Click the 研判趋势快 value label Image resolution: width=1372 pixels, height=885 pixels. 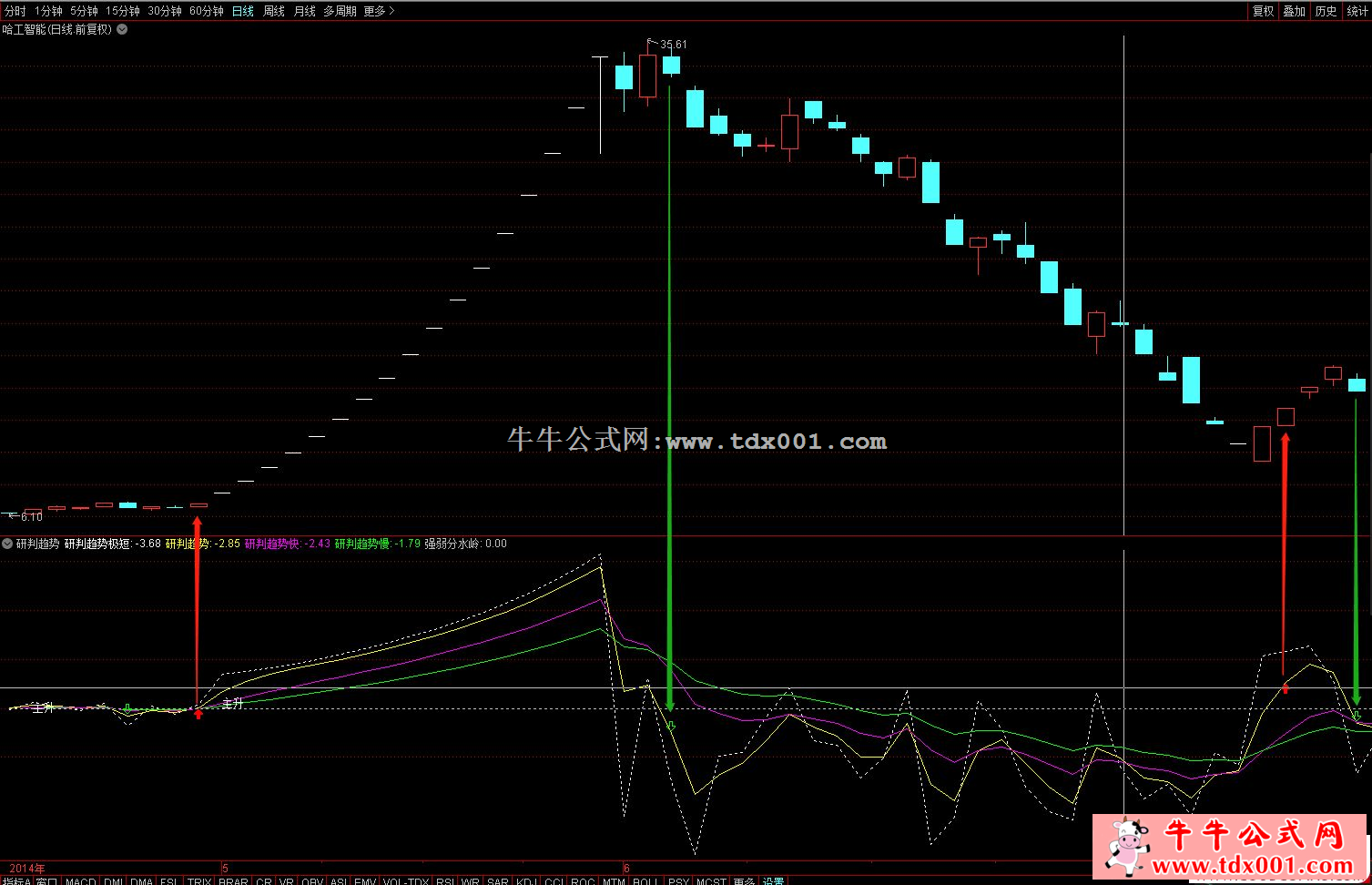tap(287, 544)
